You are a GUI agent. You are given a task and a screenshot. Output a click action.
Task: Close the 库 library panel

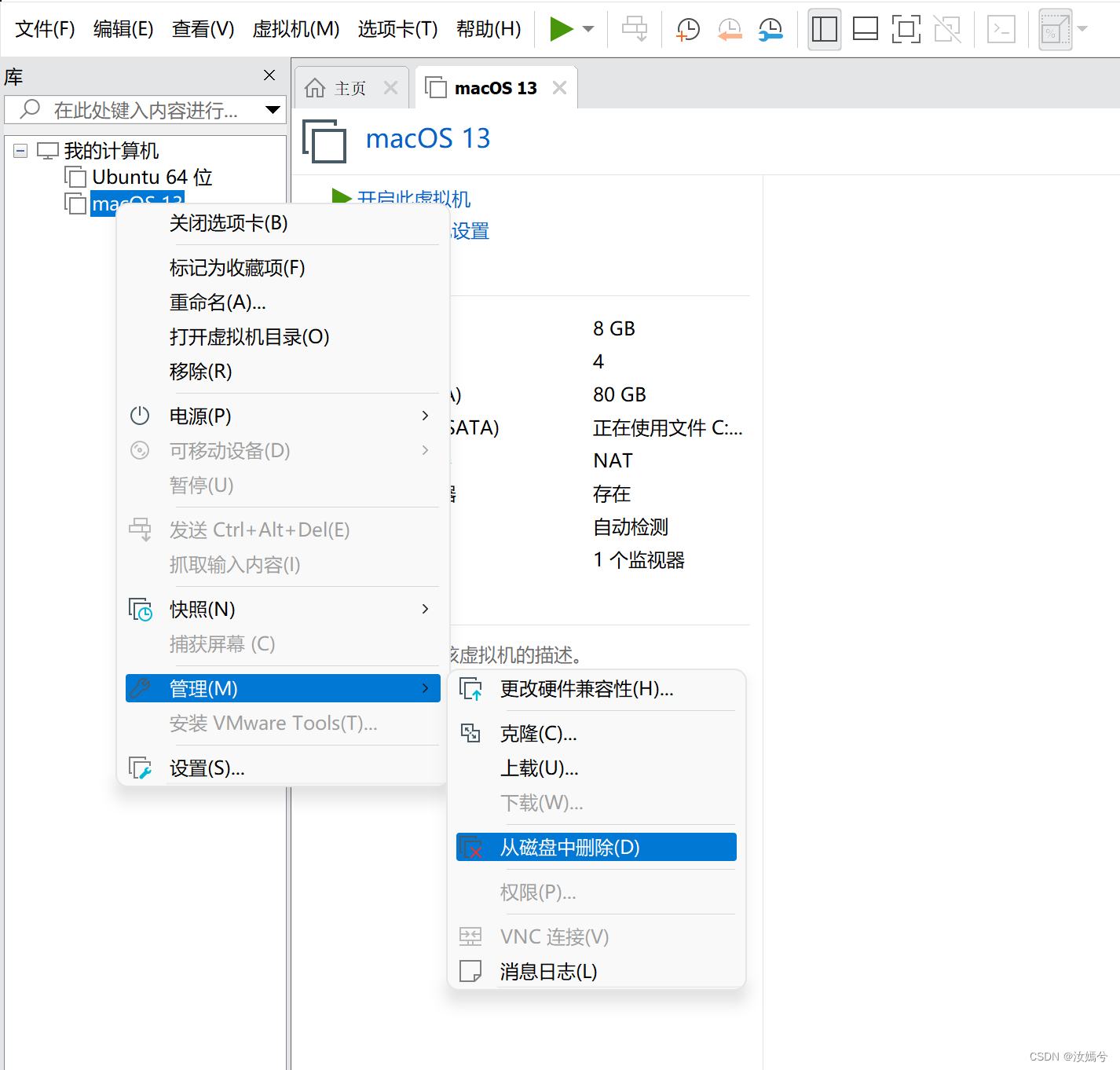pos(269,75)
